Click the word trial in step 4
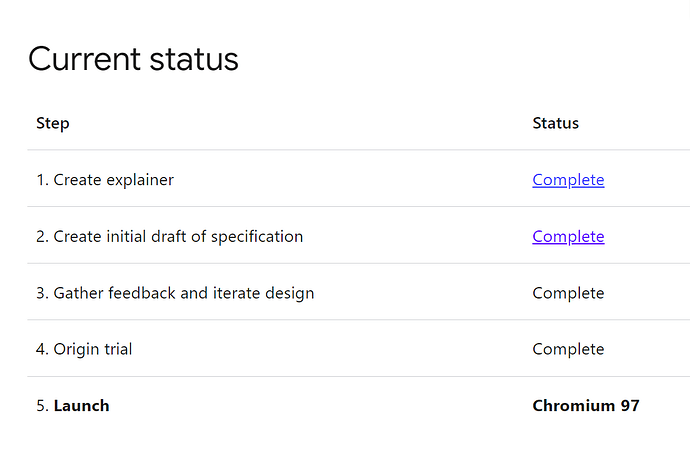The height and width of the screenshot is (450, 690). 118,349
